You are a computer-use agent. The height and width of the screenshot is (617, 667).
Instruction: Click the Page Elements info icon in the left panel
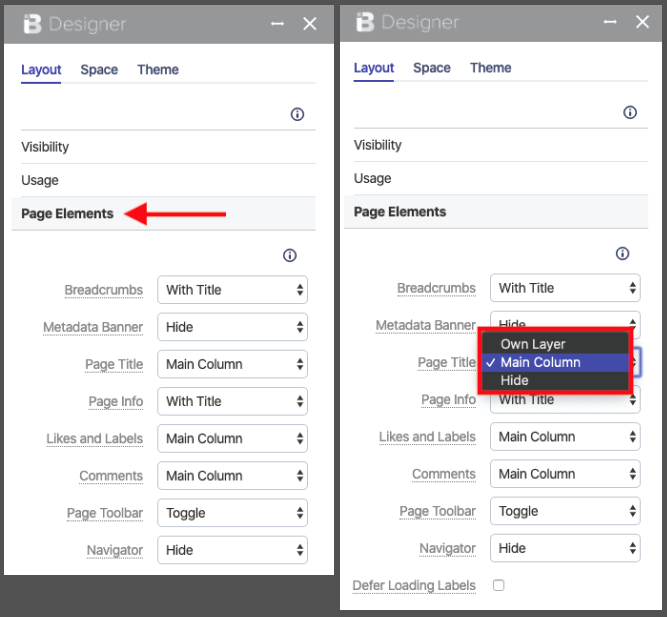pos(290,255)
